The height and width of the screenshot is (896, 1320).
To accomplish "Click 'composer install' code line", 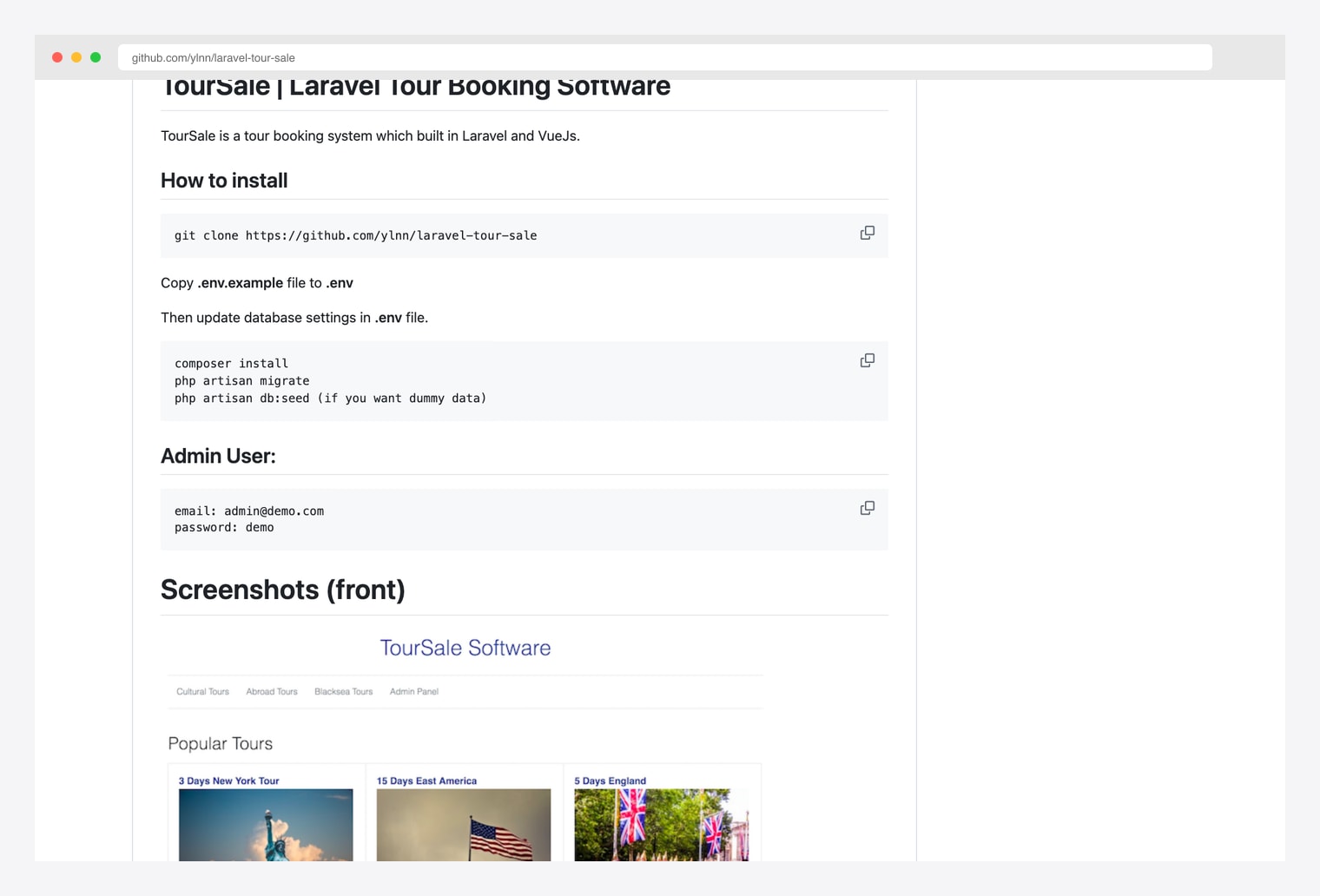I will [232, 364].
